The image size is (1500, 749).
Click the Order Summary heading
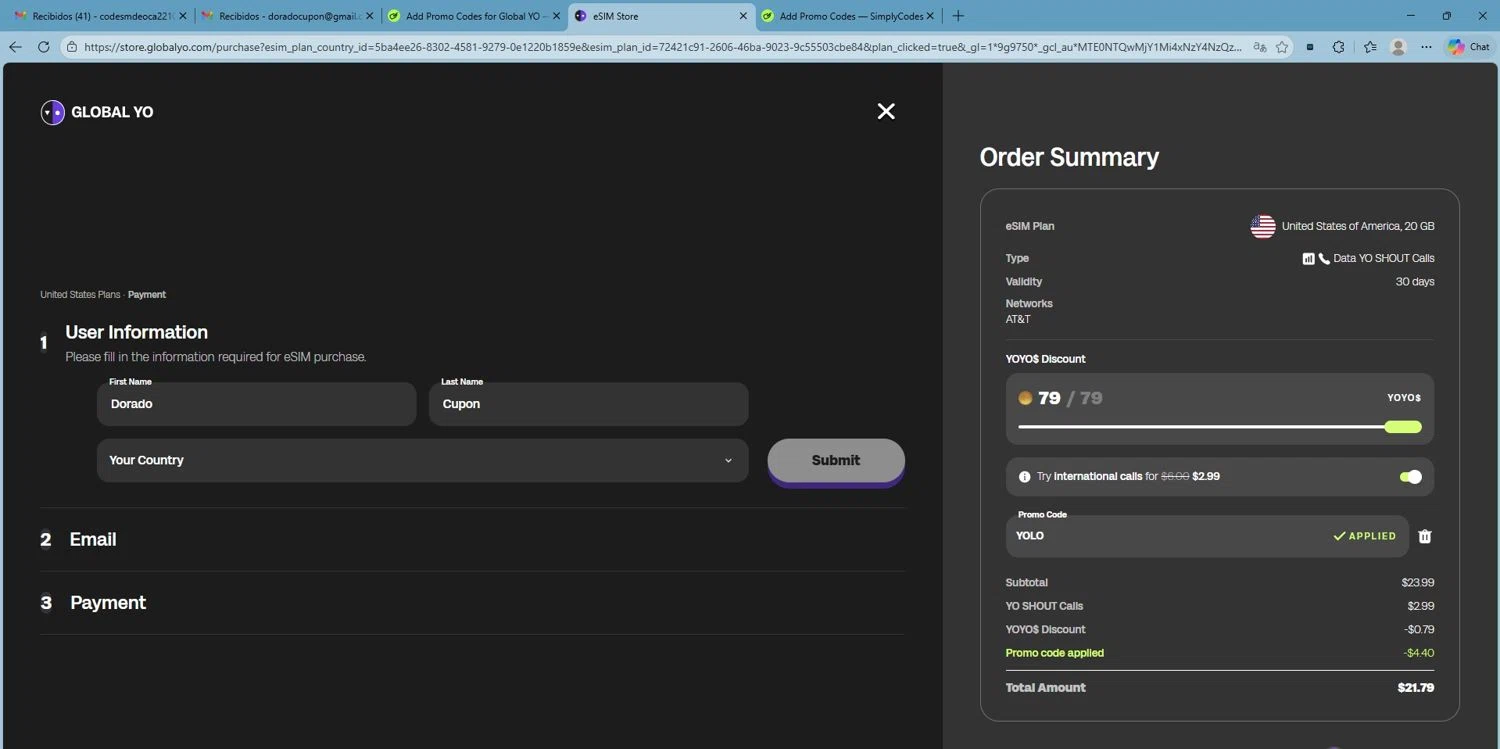click(x=1069, y=157)
